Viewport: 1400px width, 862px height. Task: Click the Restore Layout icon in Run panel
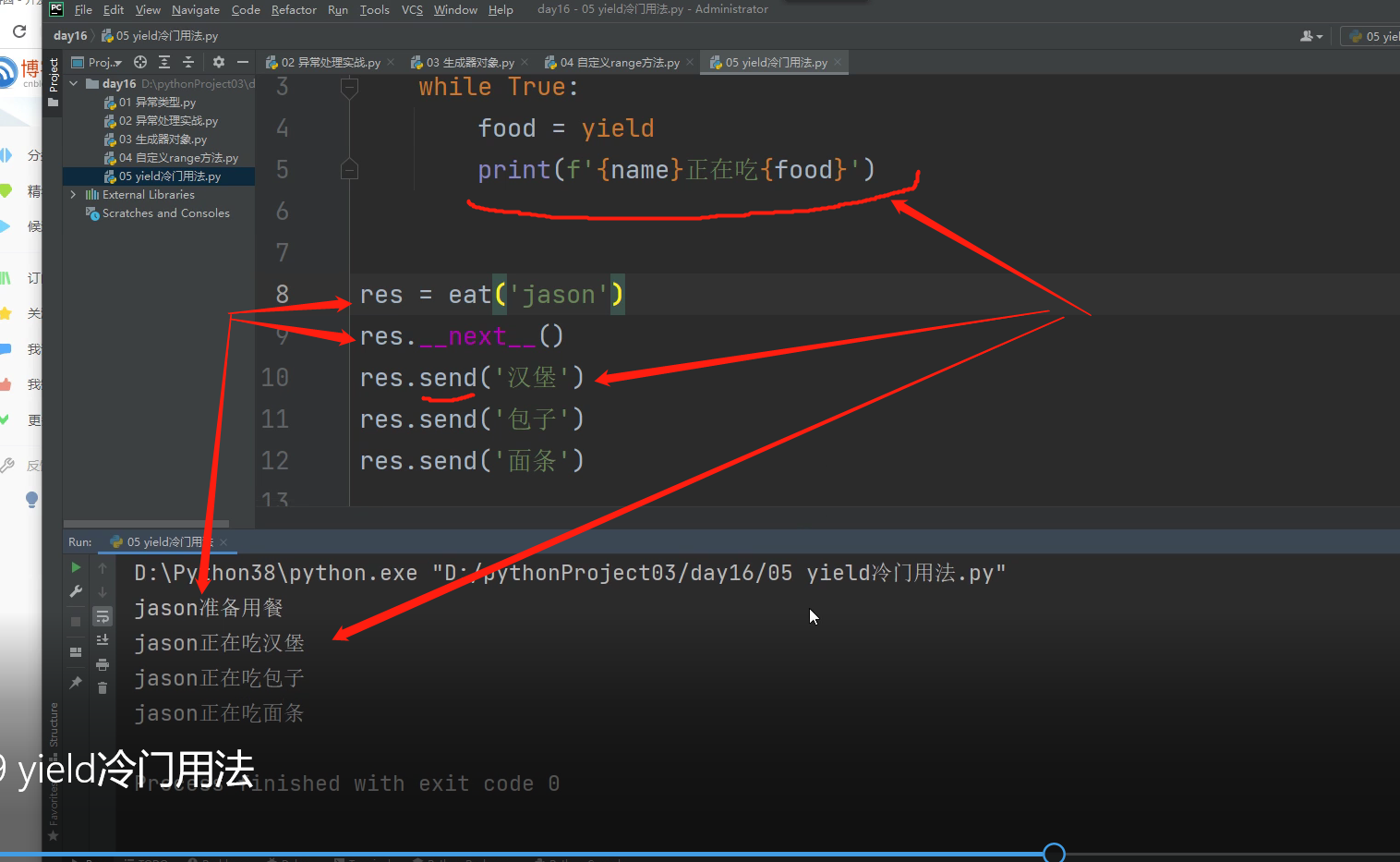point(76,652)
